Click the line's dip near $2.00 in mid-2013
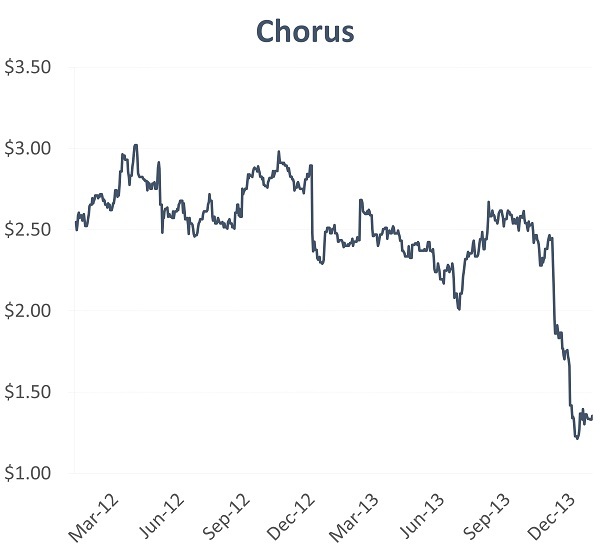Image resolution: width=600 pixels, height=560 pixels. 459,309
